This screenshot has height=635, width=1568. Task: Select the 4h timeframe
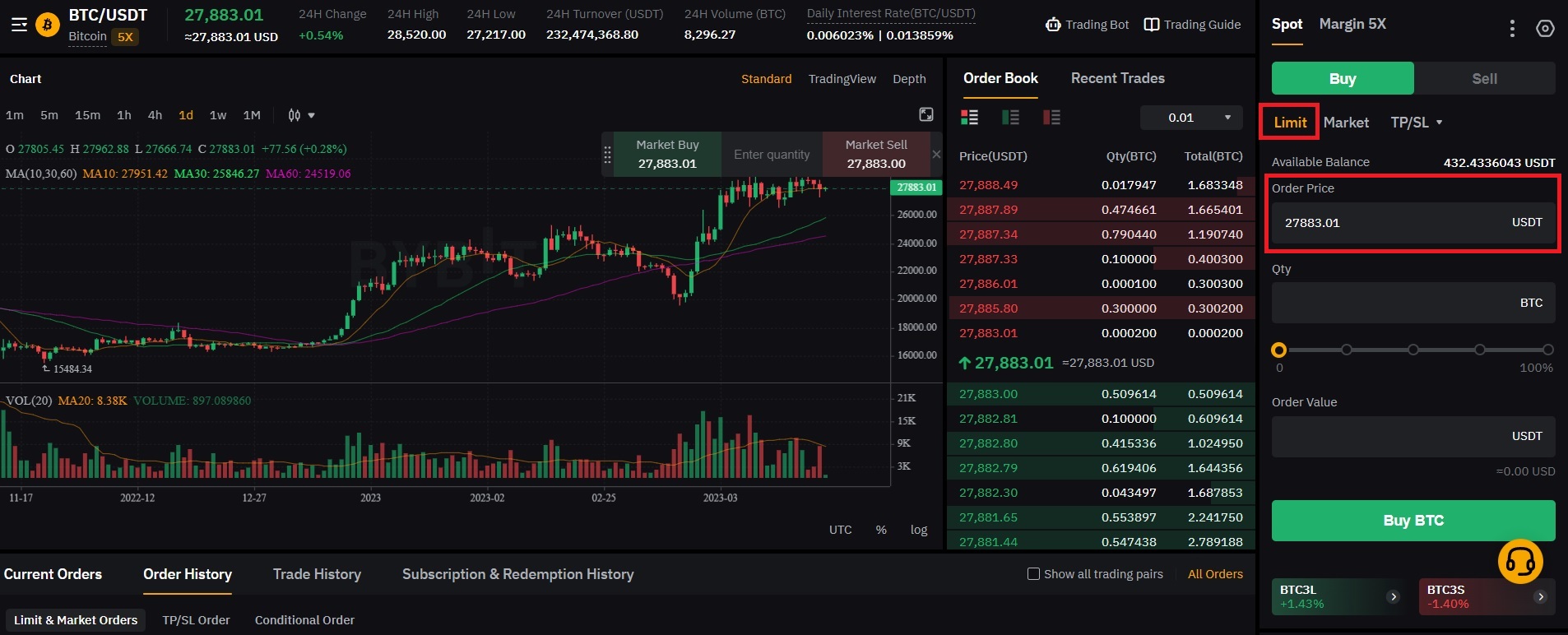(x=155, y=115)
